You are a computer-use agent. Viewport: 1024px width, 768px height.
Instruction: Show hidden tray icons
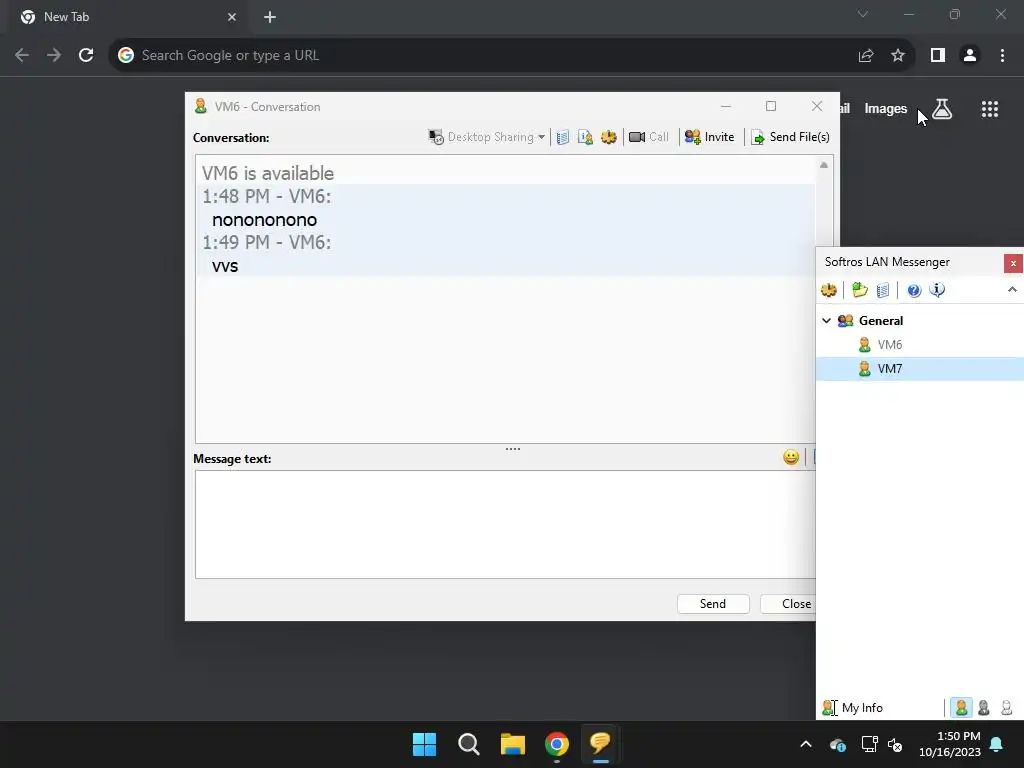(x=806, y=744)
